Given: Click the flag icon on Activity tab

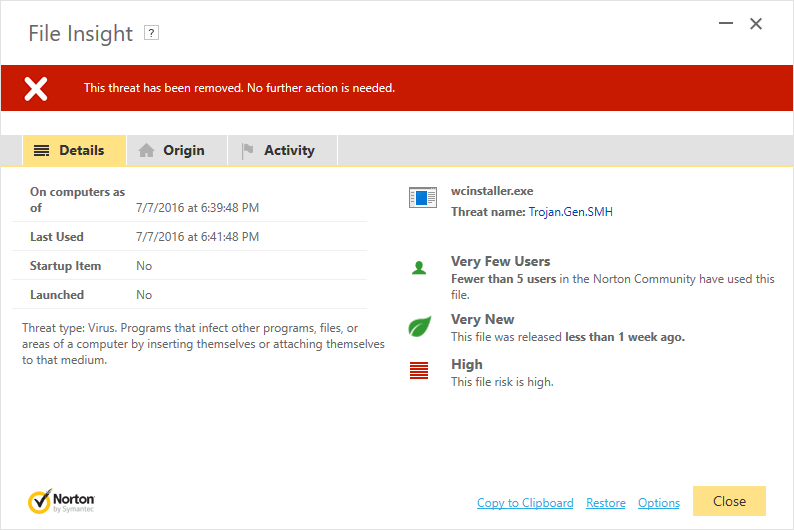Looking at the screenshot, I should [x=247, y=151].
